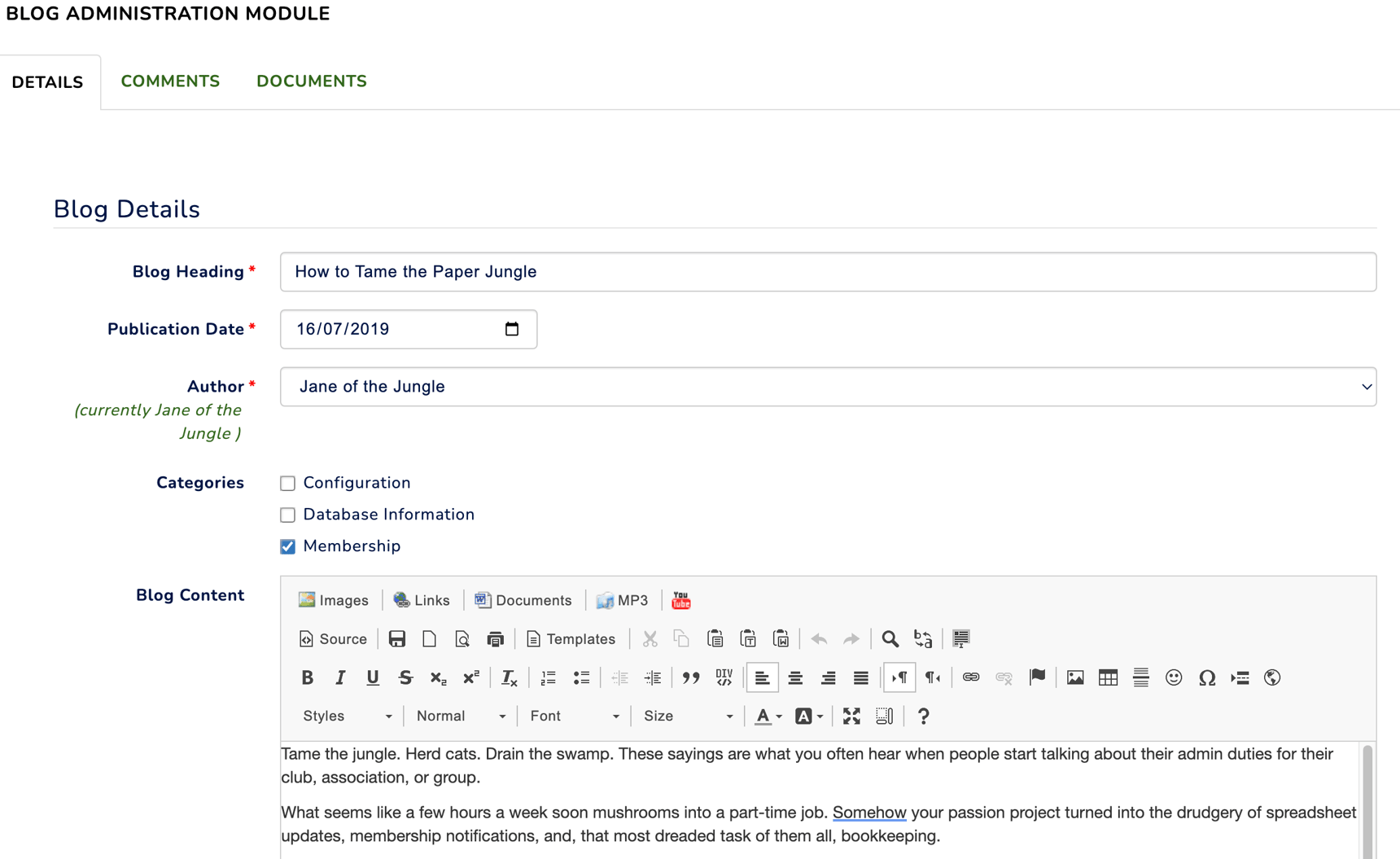Open the Styles dropdown

click(x=348, y=717)
